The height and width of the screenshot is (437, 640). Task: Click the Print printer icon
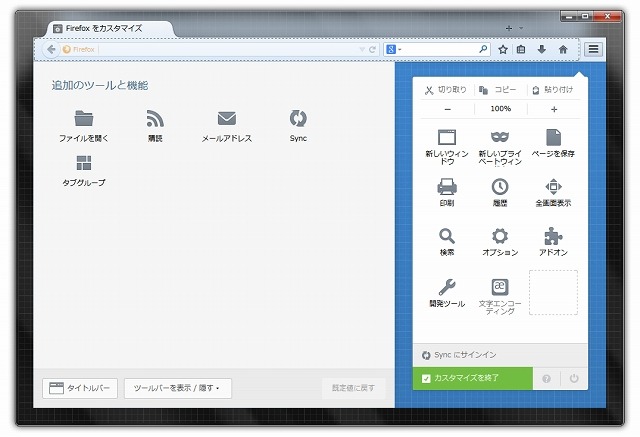(447, 186)
